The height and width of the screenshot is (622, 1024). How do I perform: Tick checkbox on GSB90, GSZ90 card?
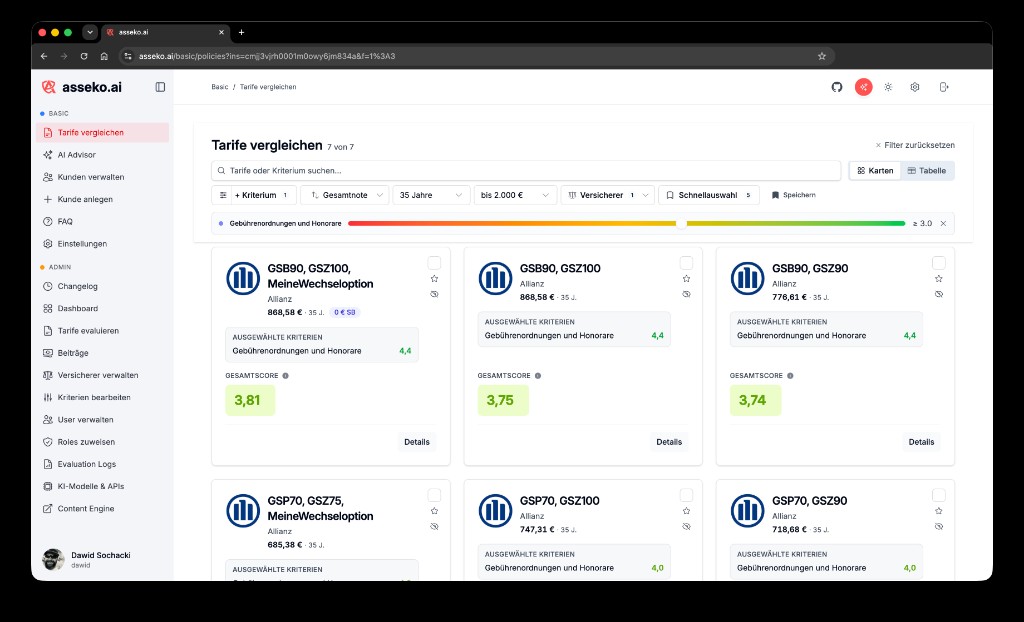point(938,263)
